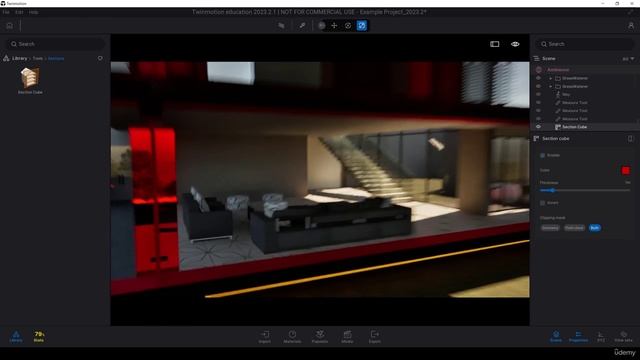Click the library Search field
This screenshot has height=360, width=640.
pos(56,44)
